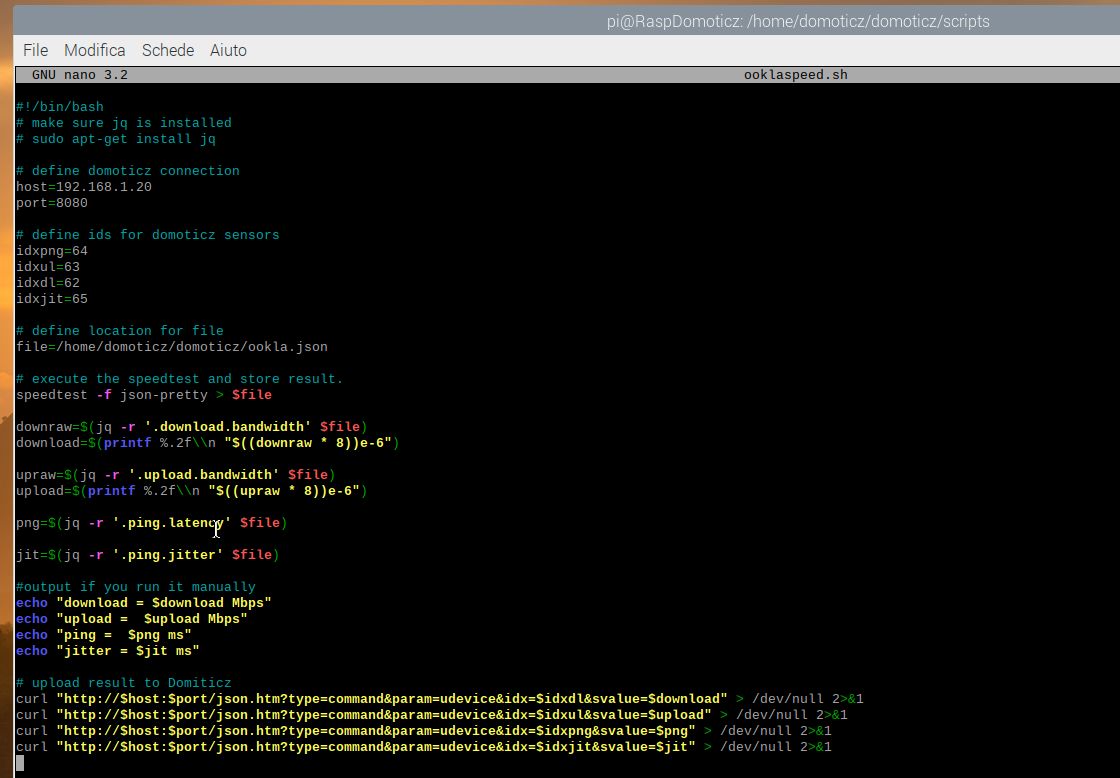Image resolution: width=1120 pixels, height=778 pixels.
Task: Open the Modifica menu
Action: coord(94,50)
